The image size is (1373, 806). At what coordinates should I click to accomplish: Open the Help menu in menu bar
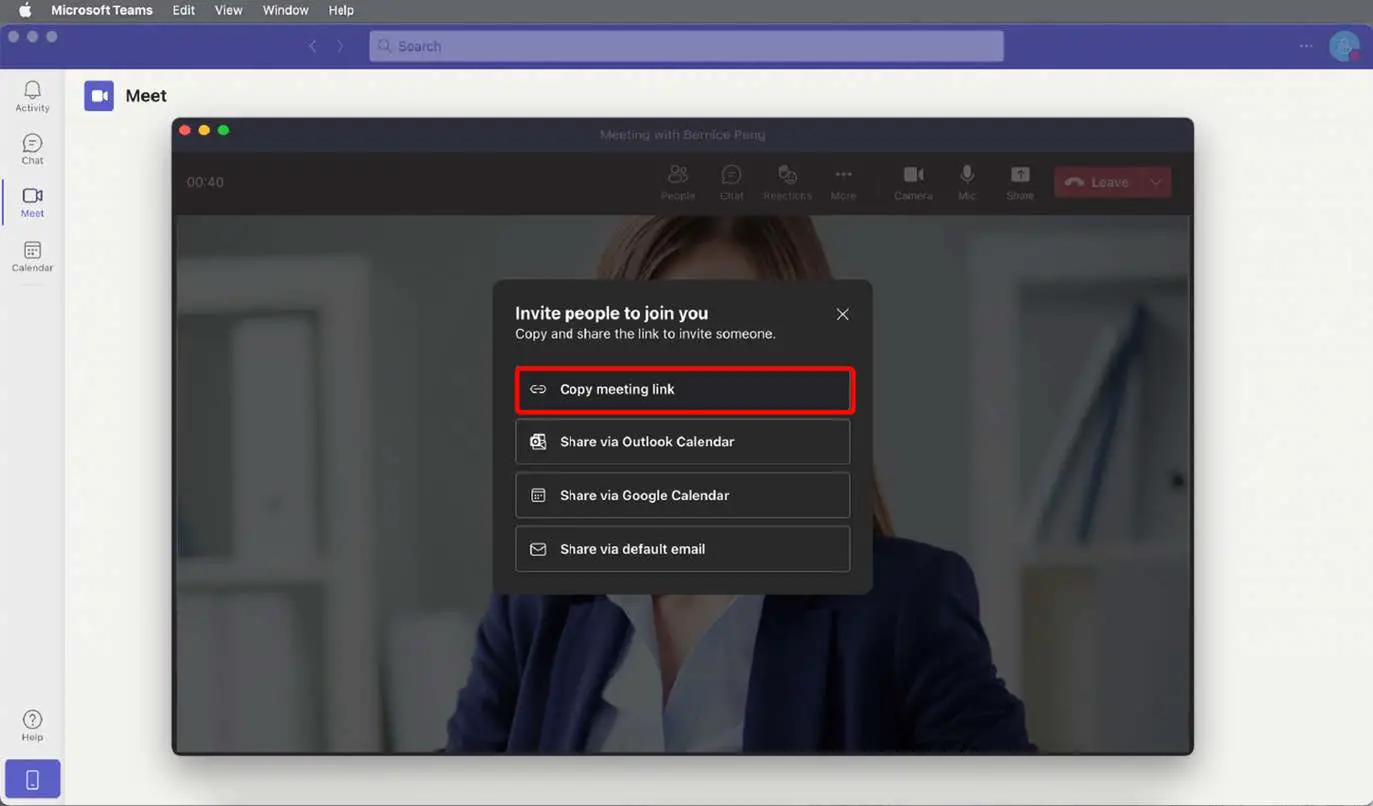point(341,10)
